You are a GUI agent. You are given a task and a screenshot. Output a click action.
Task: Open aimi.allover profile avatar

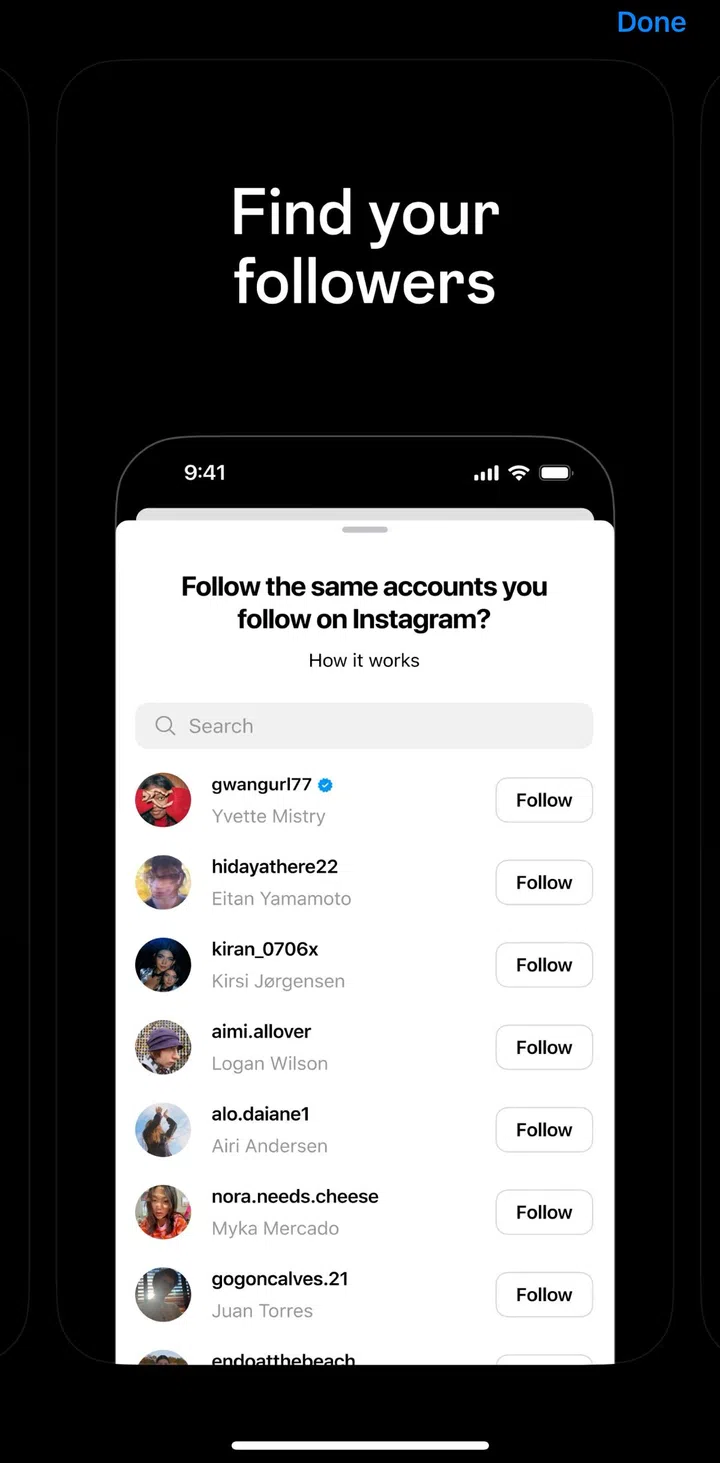point(163,1047)
